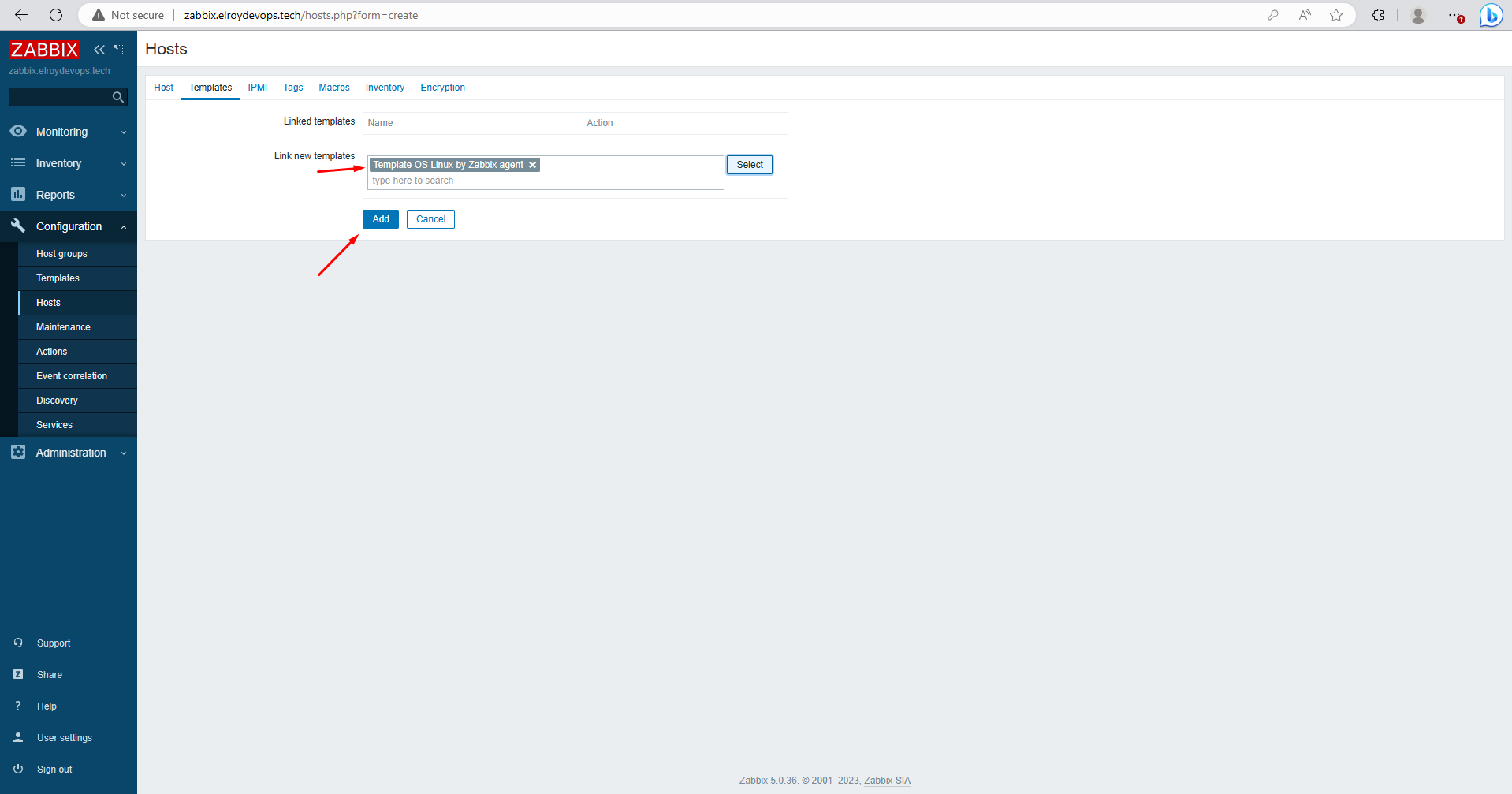Open the Tags tab
The height and width of the screenshot is (794, 1512).
[293, 88]
